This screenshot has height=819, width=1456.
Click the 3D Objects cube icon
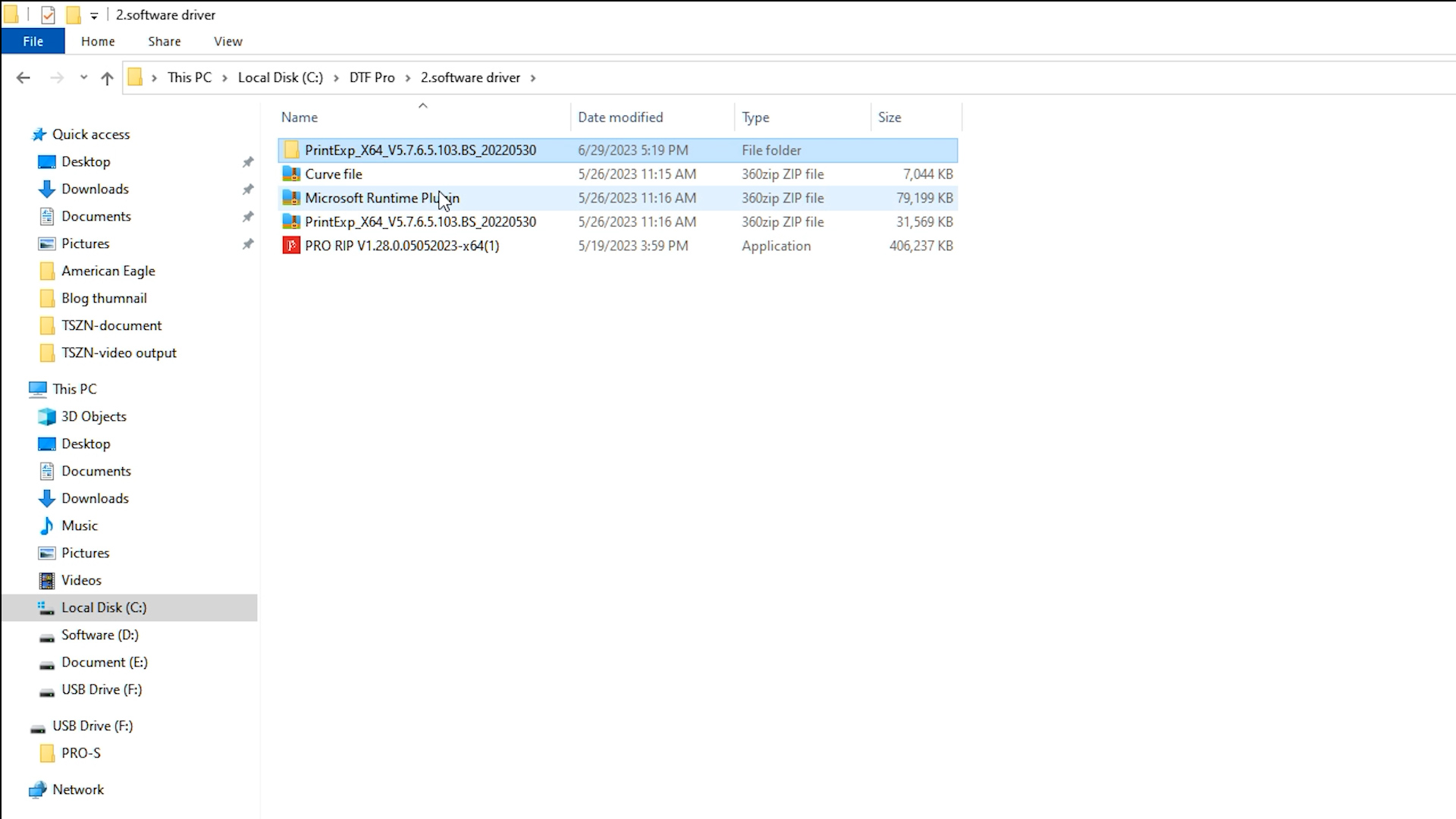(x=47, y=416)
